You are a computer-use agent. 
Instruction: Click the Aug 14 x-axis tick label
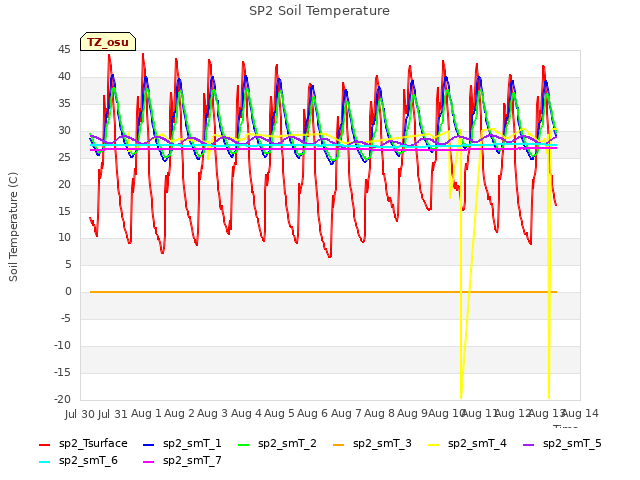pos(580,413)
